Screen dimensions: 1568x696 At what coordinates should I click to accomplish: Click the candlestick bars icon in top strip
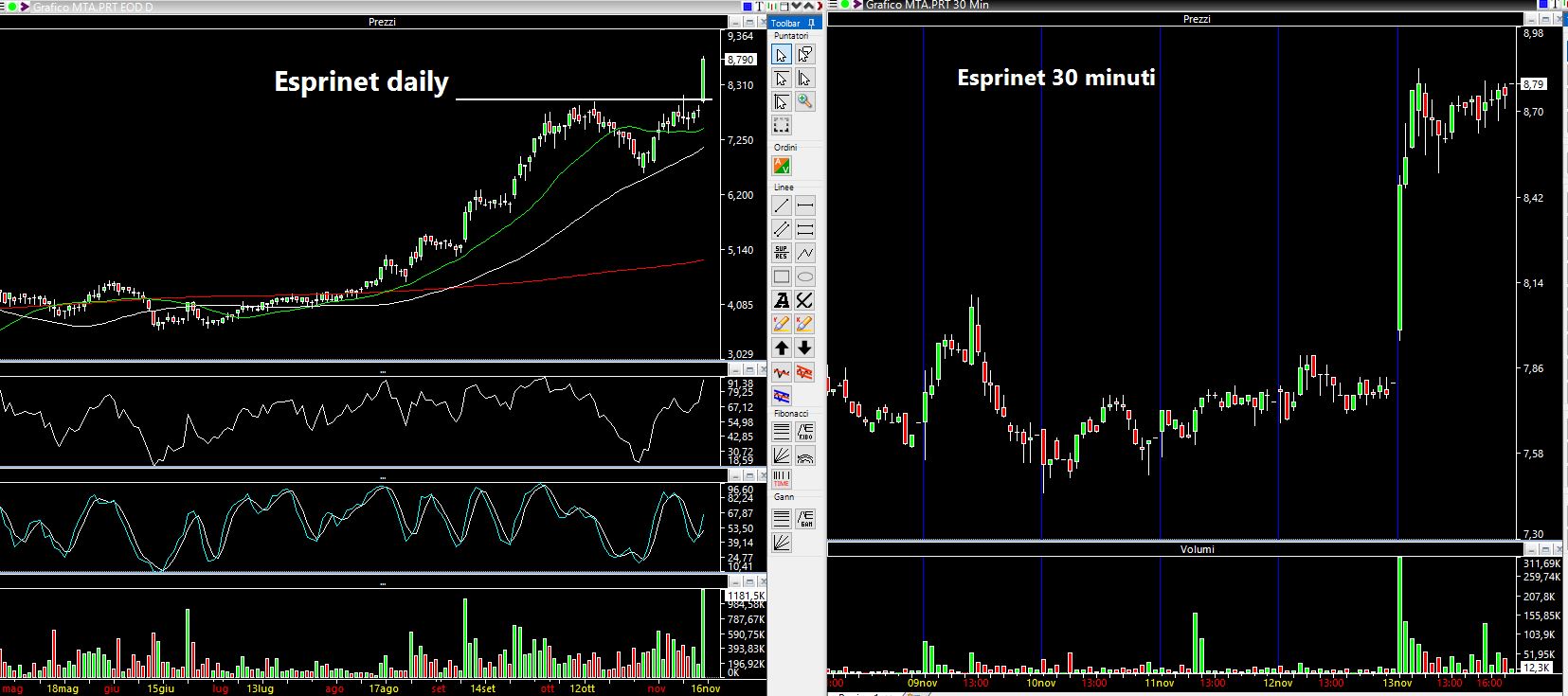pyautogui.click(x=772, y=6)
